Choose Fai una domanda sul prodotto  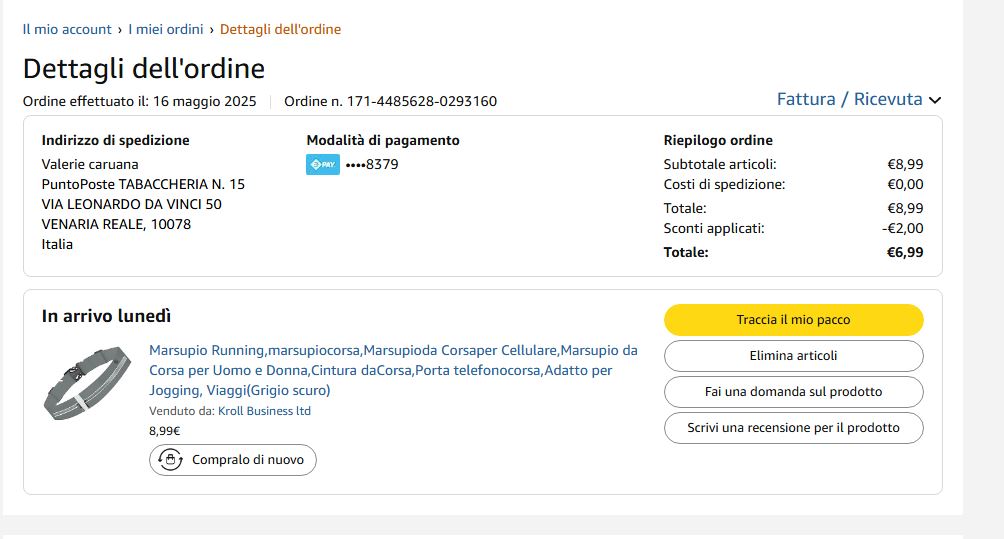pyautogui.click(x=793, y=392)
